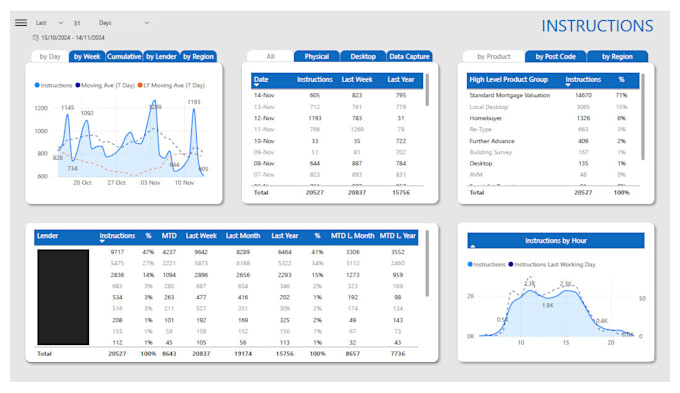This screenshot has width=680, height=393.
Task: Switch to by Week tab
Action: (87, 56)
